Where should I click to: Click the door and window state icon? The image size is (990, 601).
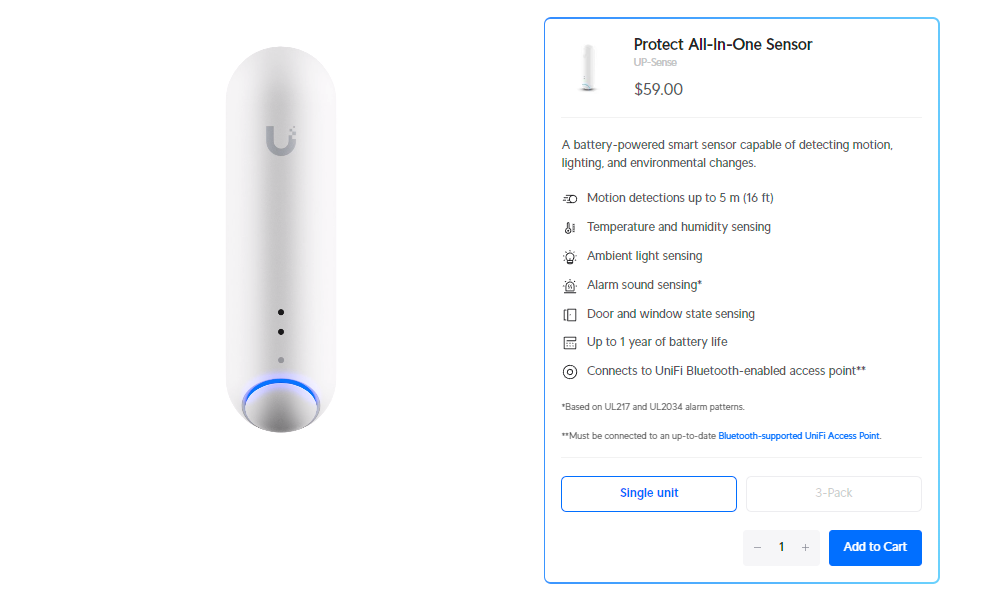coord(570,315)
